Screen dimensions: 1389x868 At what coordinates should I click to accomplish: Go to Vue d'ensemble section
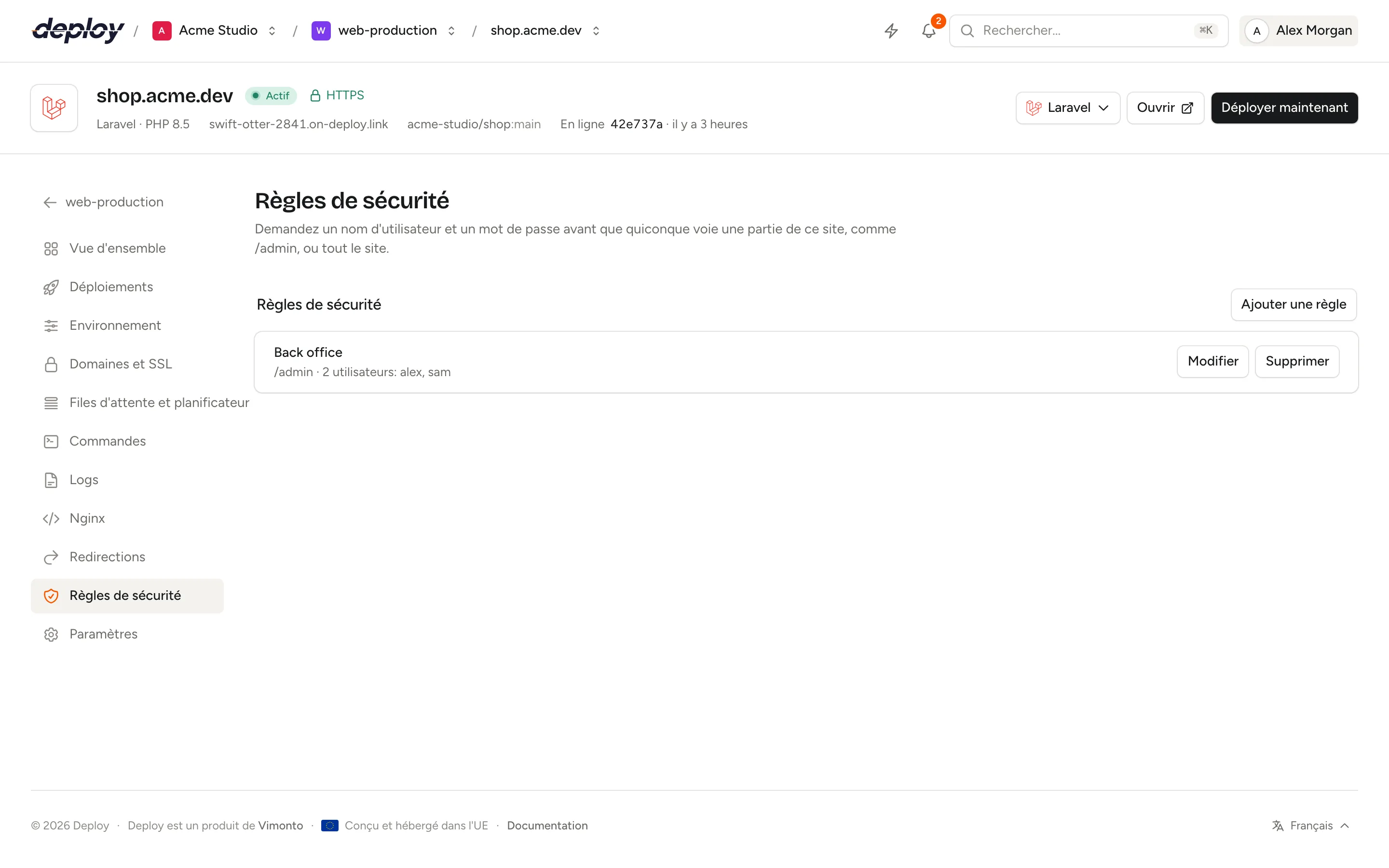pyautogui.click(x=127, y=248)
